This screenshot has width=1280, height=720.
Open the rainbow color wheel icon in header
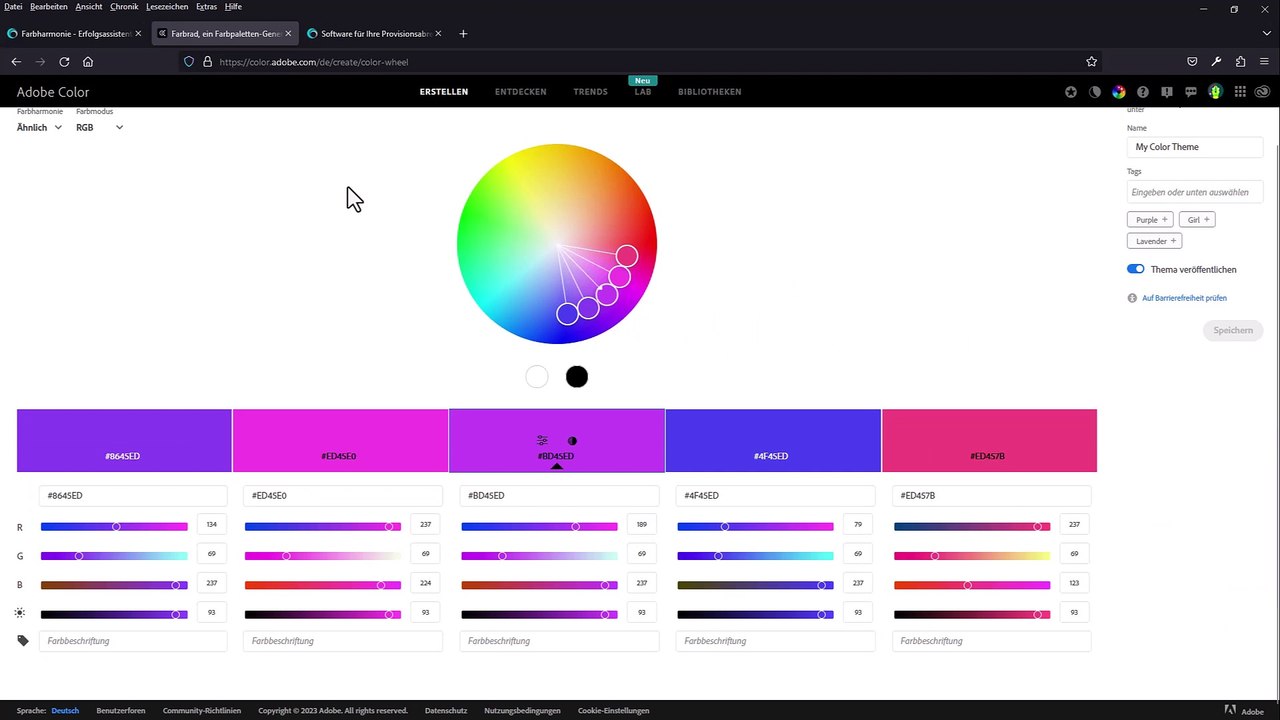pos(1119,92)
